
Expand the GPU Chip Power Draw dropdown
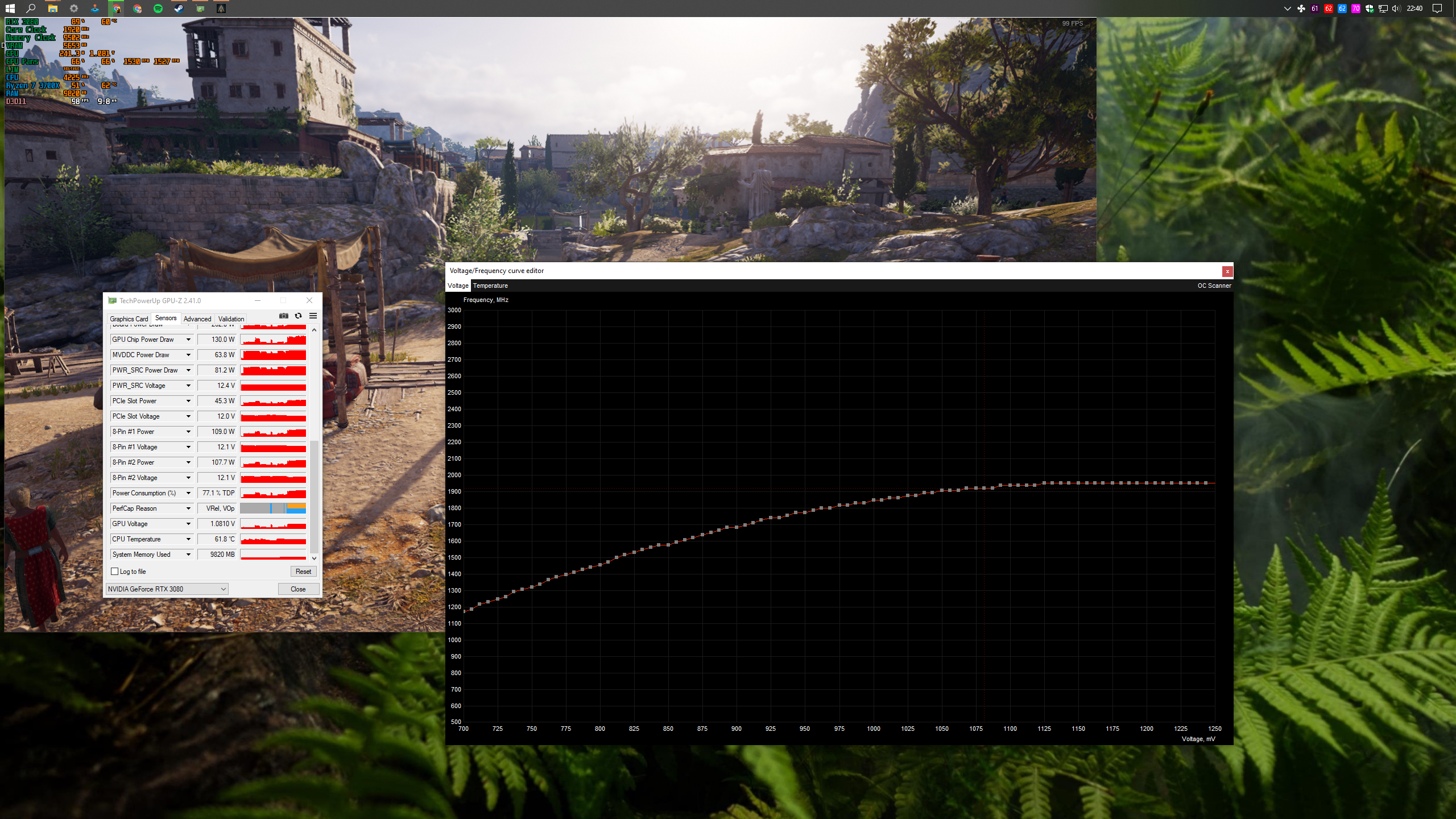(x=188, y=340)
